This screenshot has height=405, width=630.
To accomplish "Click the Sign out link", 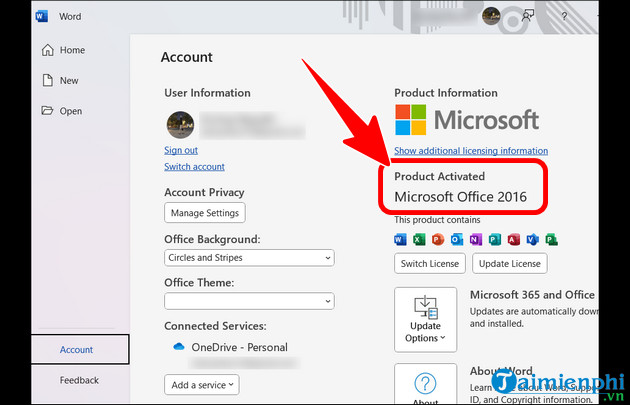I will [181, 150].
